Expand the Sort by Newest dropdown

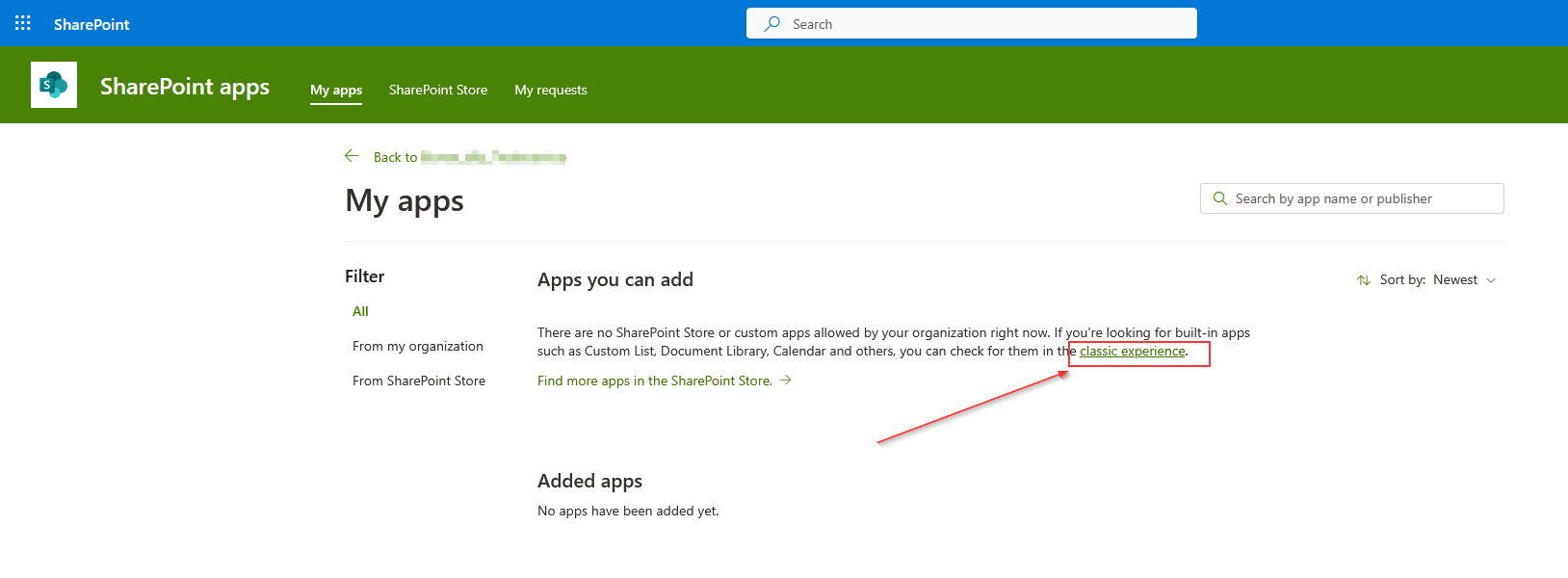coord(1464,280)
